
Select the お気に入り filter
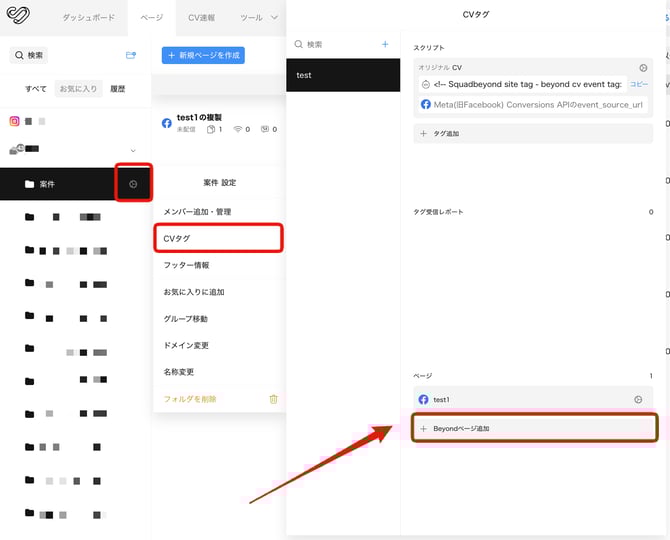tap(77, 89)
